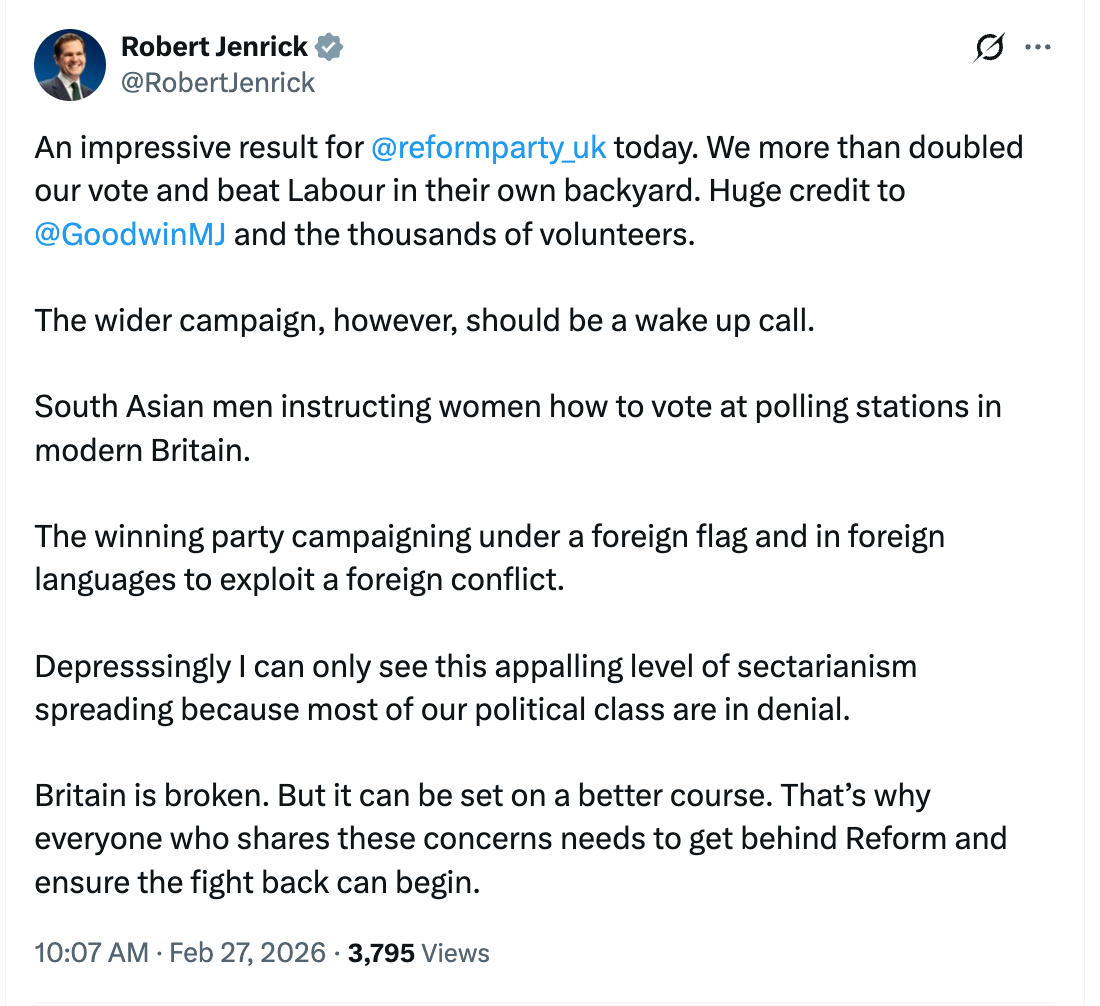Click the "wake up call" sentence

(425, 322)
